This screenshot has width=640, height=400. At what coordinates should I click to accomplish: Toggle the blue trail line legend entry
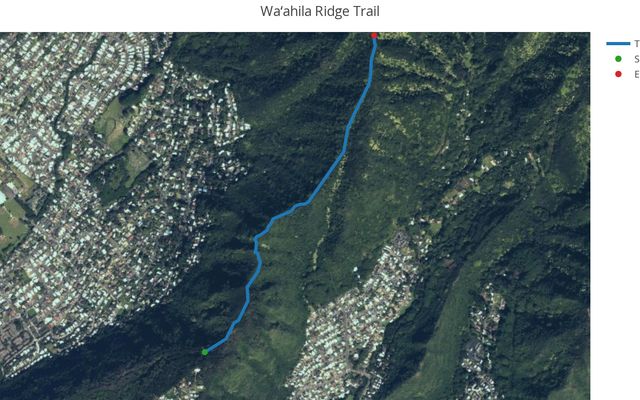click(623, 43)
